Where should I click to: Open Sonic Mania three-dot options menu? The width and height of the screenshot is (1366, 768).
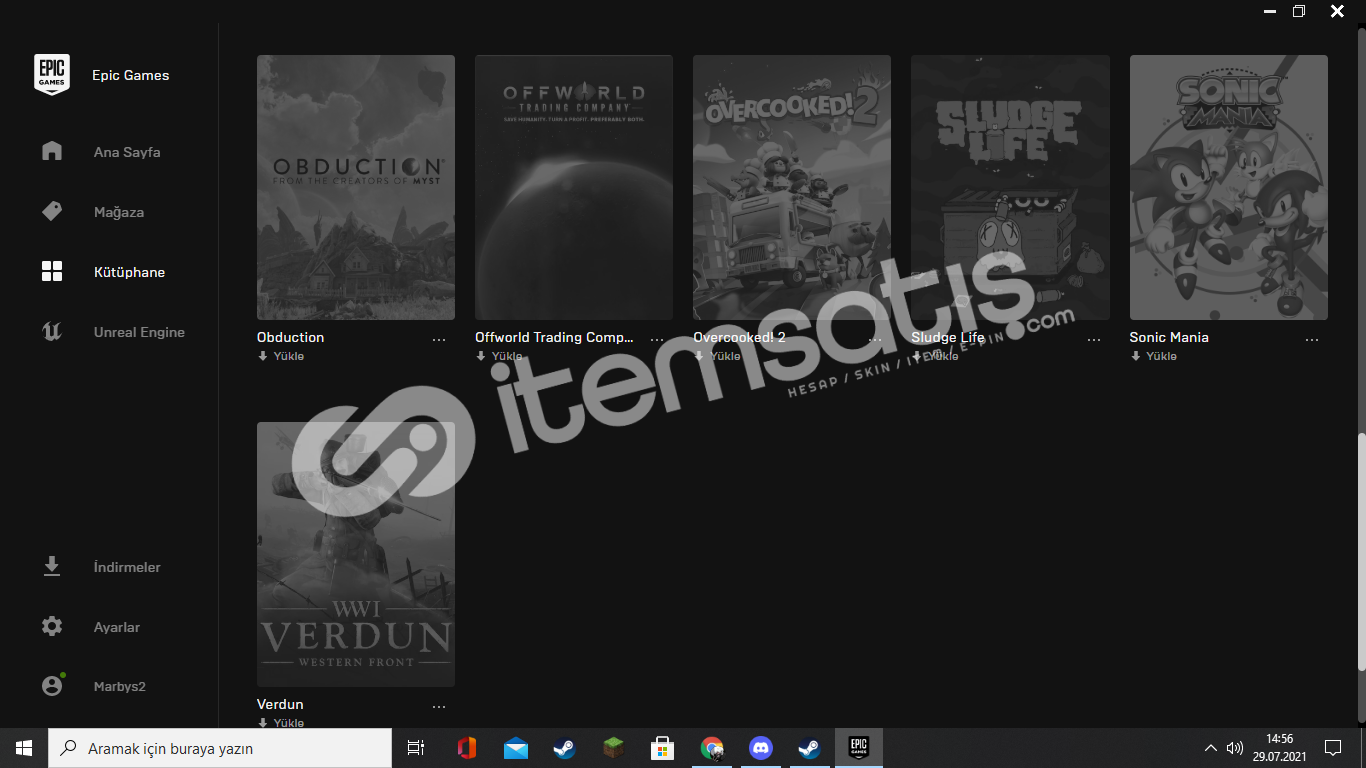tap(1312, 340)
